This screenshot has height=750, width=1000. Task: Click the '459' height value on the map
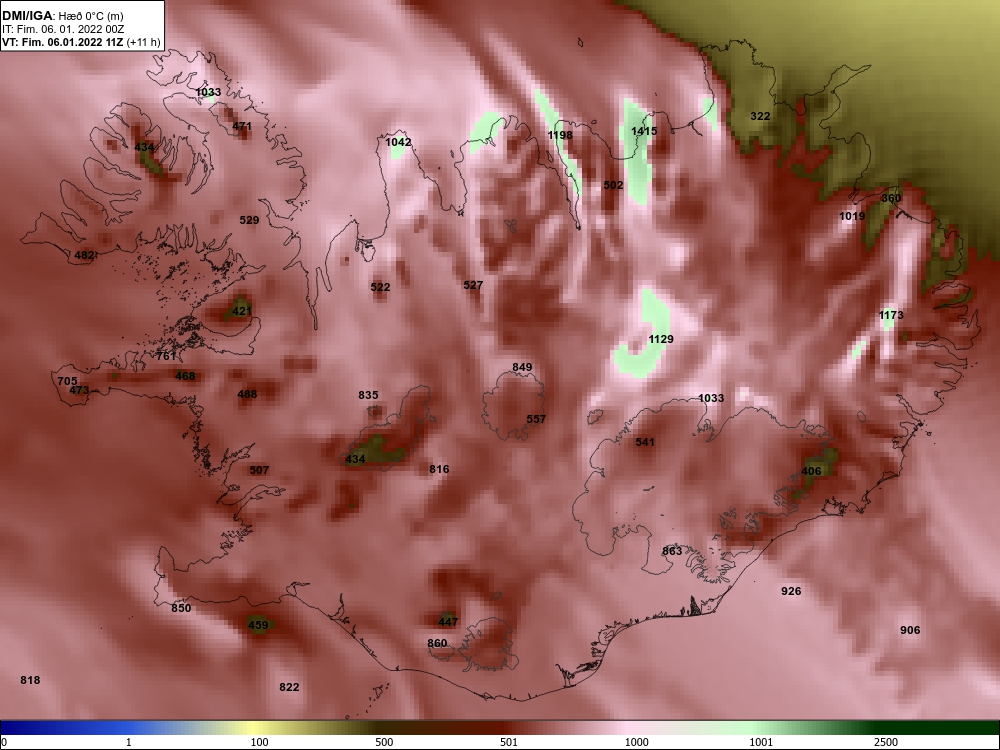(x=258, y=625)
